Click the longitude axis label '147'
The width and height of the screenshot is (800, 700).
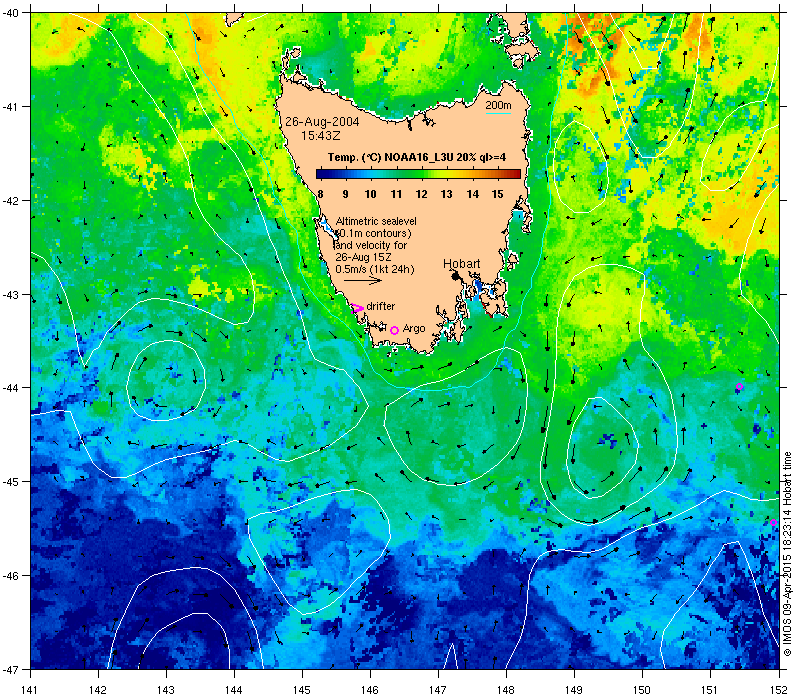click(438, 690)
